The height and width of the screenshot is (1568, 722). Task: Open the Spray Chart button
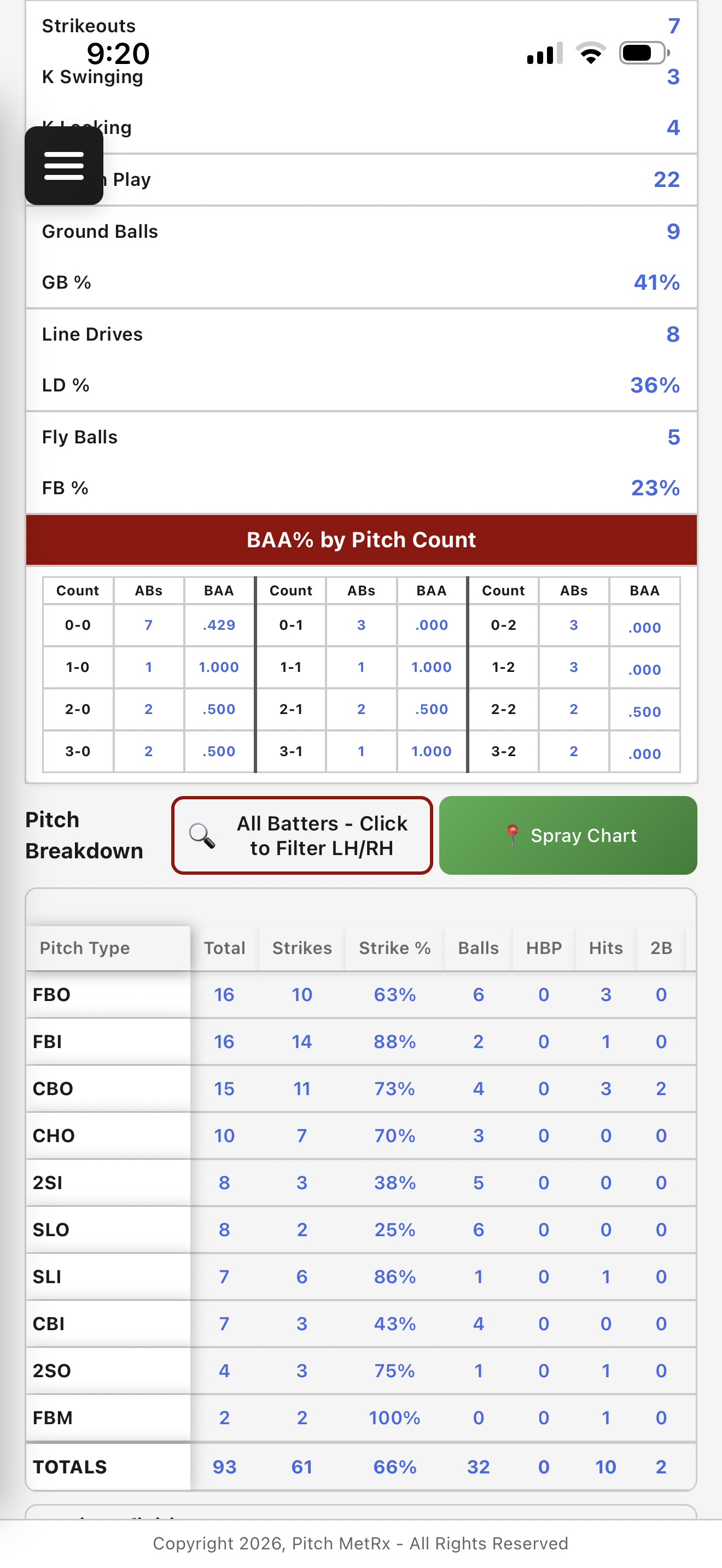(568, 835)
